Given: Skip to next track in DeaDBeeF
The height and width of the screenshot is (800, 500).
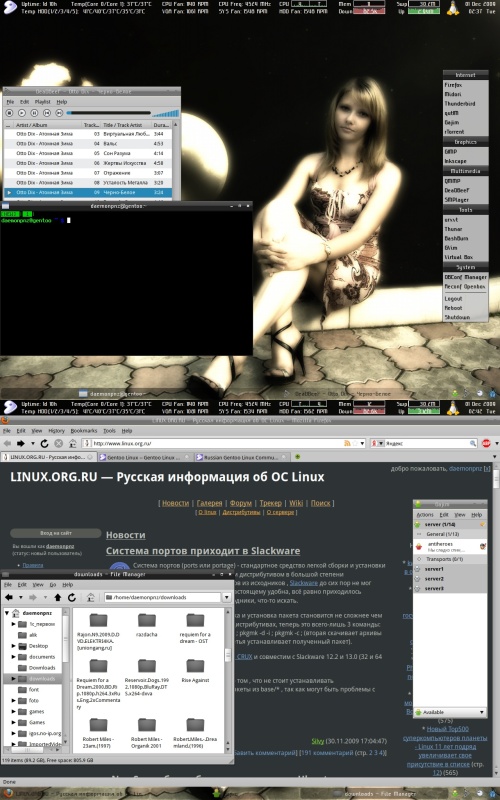Looking at the screenshot, I should (59, 113).
